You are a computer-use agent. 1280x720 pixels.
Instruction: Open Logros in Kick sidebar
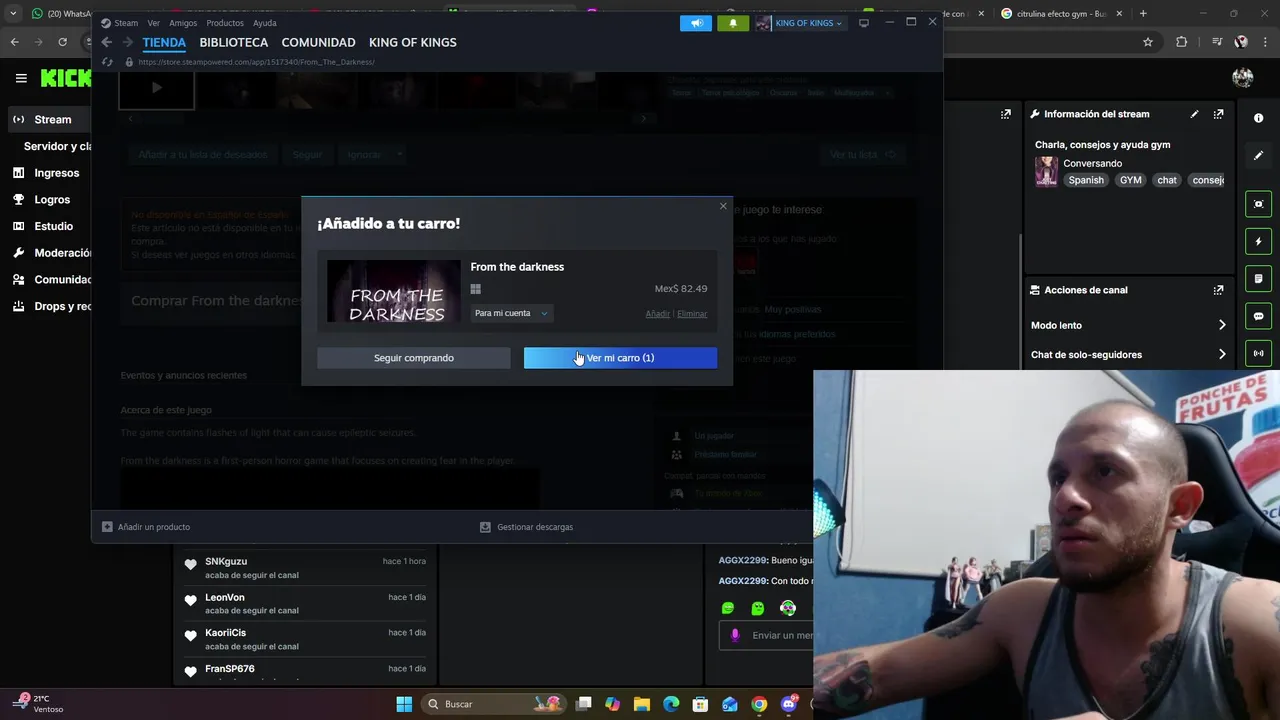click(x=50, y=200)
